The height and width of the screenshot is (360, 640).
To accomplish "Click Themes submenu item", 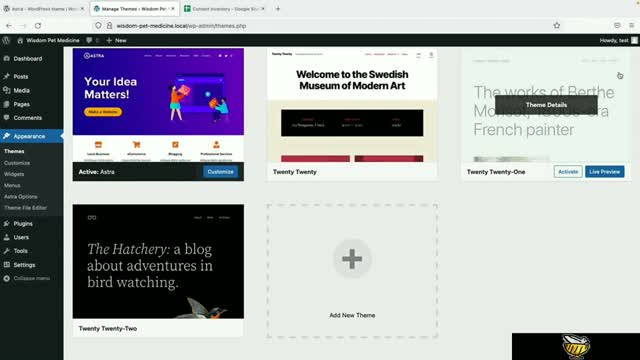I will click(14, 151).
